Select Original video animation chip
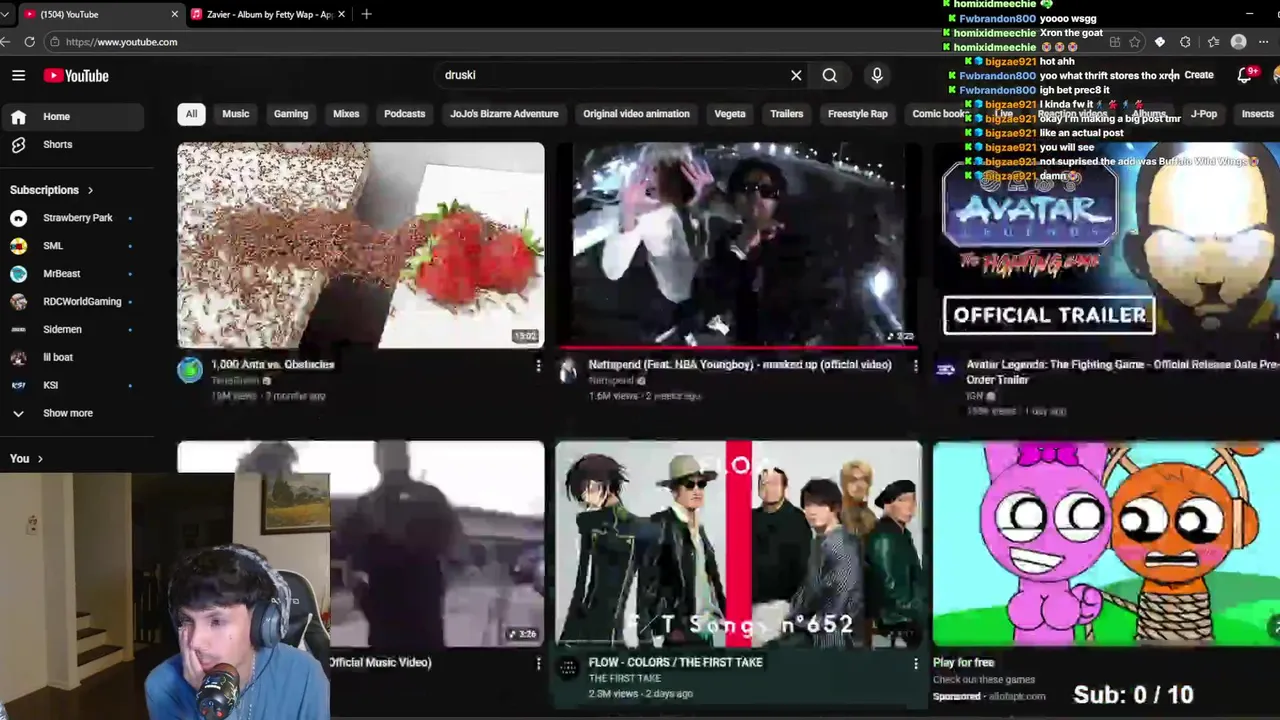 tap(636, 114)
